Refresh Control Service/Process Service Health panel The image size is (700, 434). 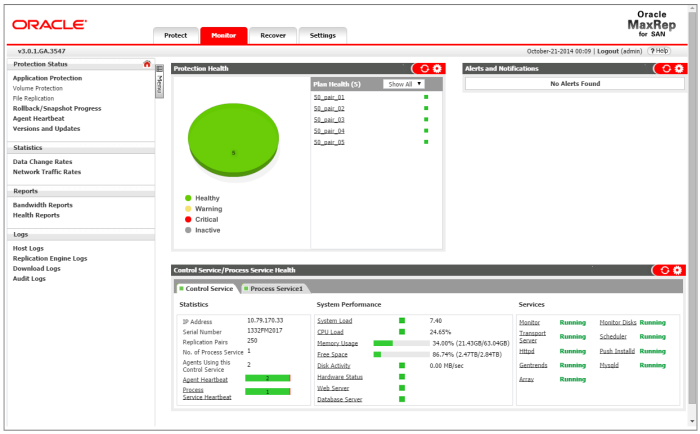[665, 270]
